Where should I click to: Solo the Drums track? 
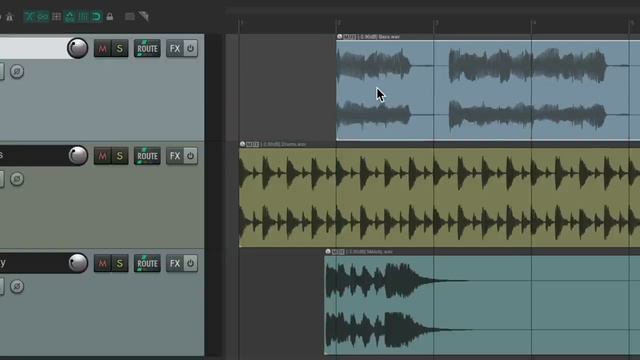pos(120,156)
